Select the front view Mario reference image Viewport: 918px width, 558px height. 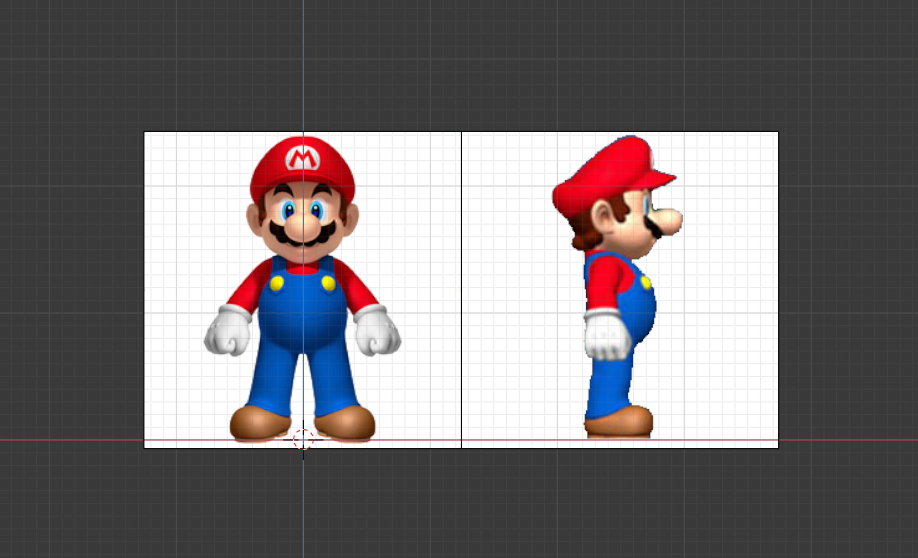coord(303,290)
